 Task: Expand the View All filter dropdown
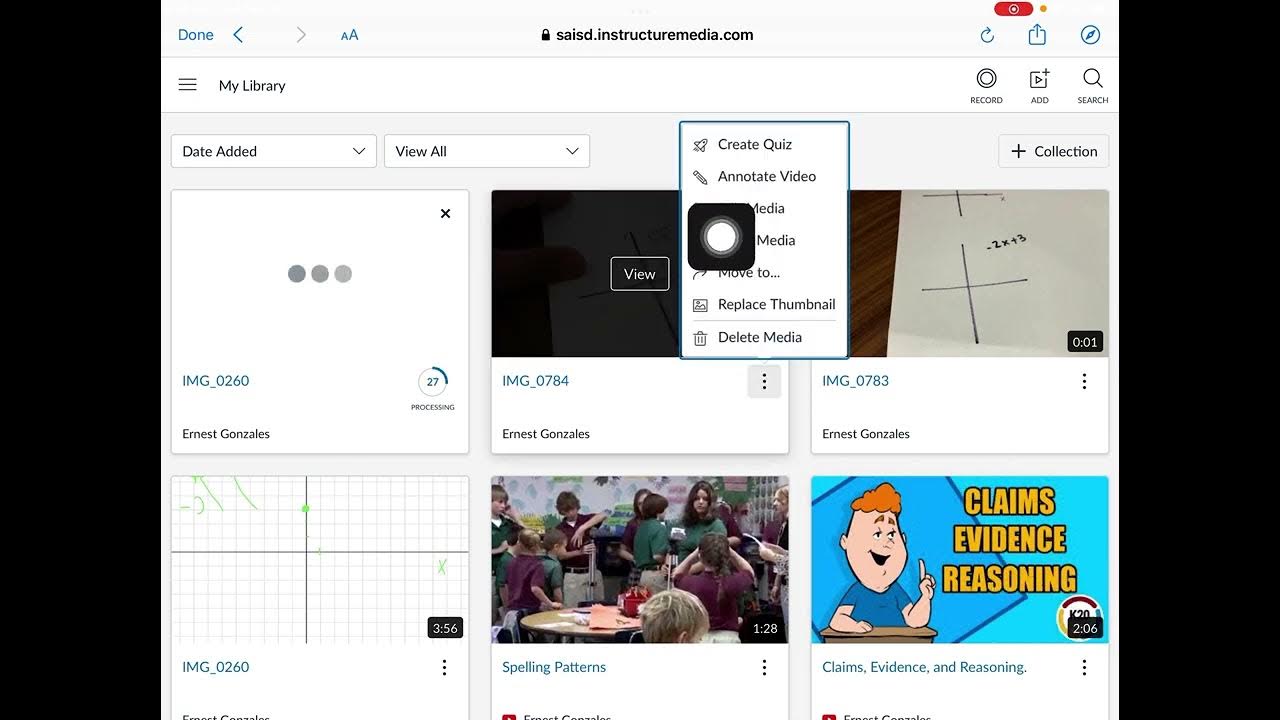click(487, 151)
